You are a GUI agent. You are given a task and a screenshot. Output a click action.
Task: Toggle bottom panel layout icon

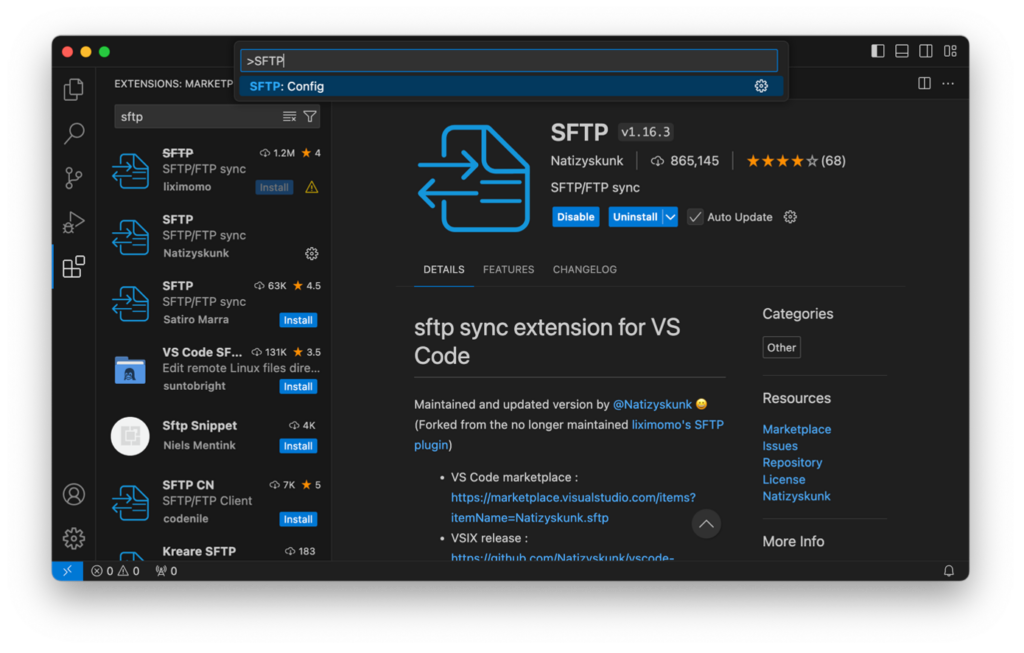(x=902, y=51)
